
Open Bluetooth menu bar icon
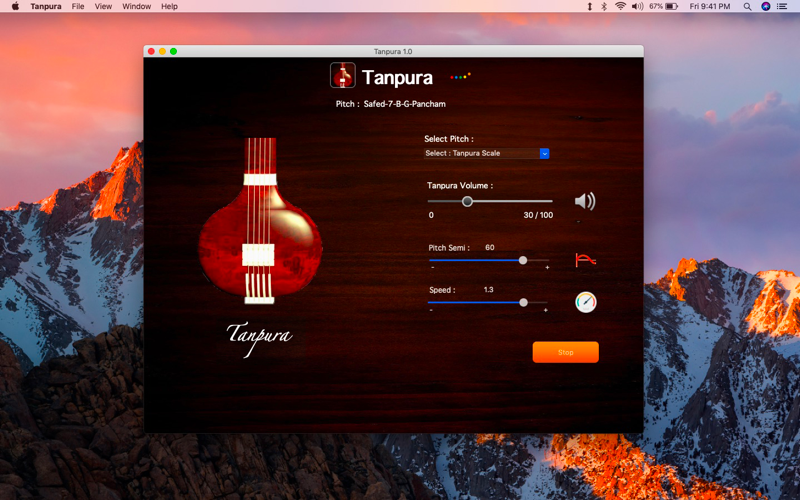click(x=604, y=6)
